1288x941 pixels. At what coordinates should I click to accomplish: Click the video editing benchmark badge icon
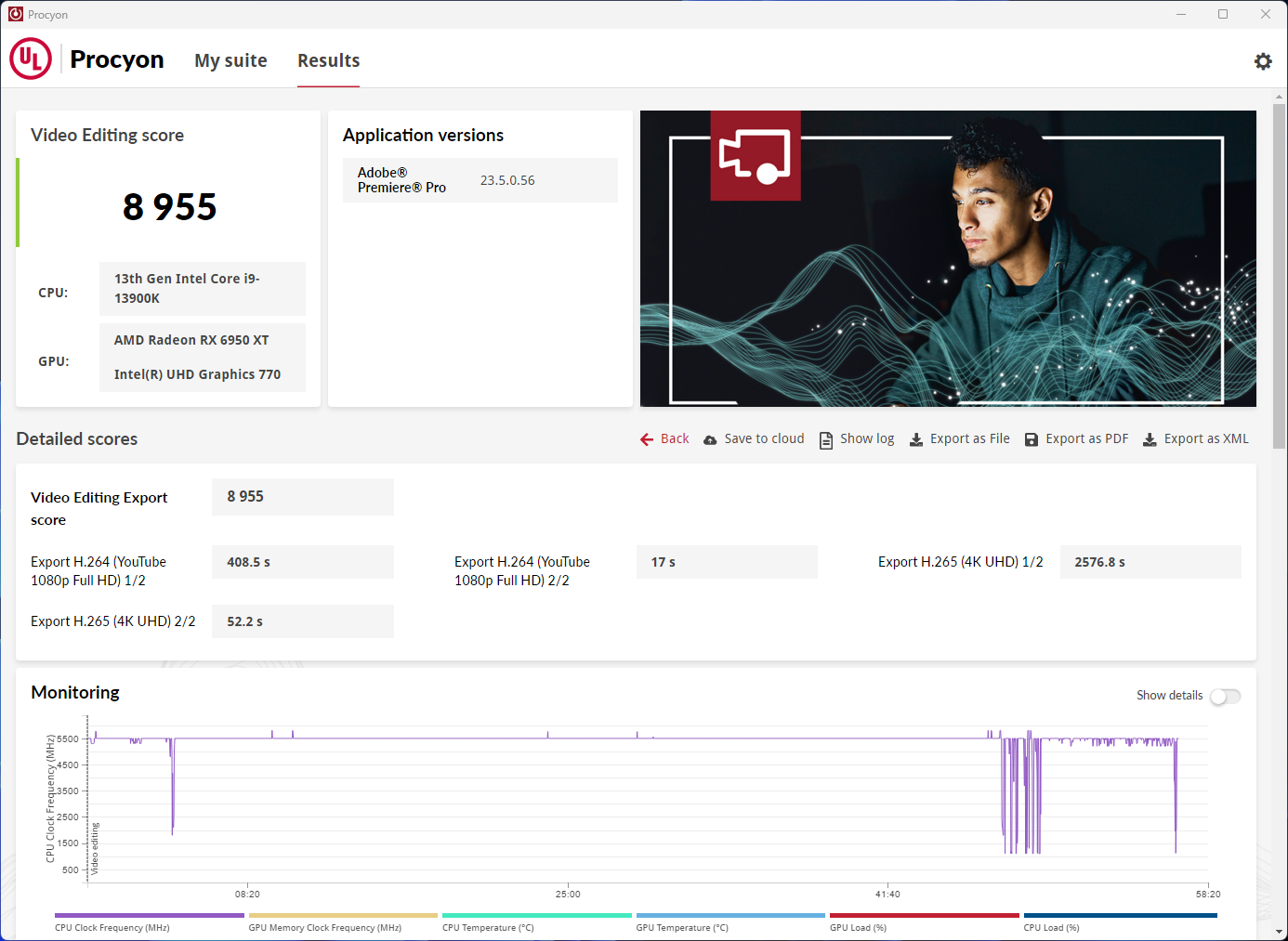pyautogui.click(x=755, y=155)
